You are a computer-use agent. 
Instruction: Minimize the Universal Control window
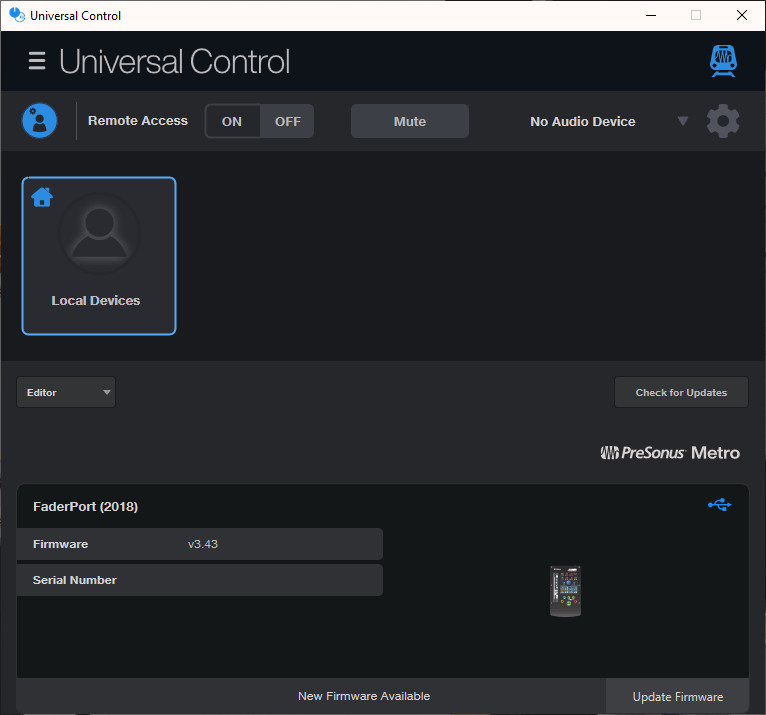651,15
